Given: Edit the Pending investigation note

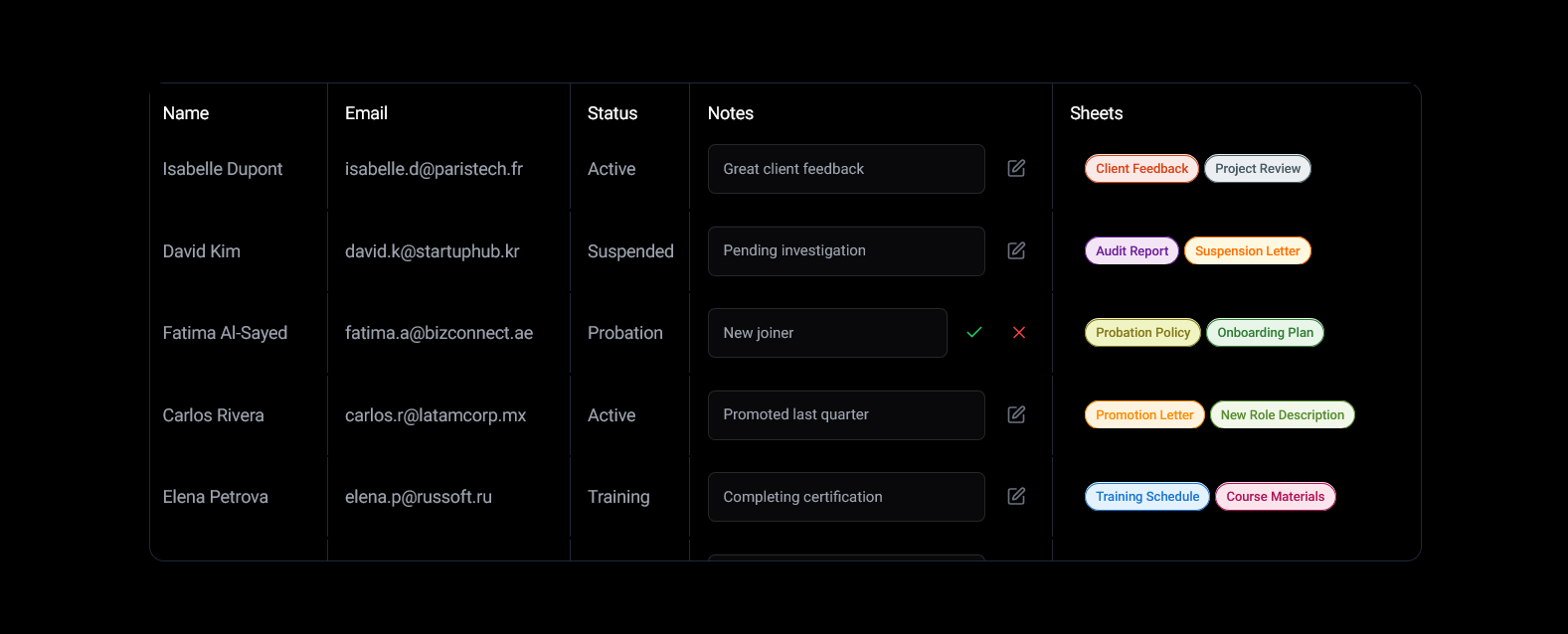Looking at the screenshot, I should pos(1016,251).
